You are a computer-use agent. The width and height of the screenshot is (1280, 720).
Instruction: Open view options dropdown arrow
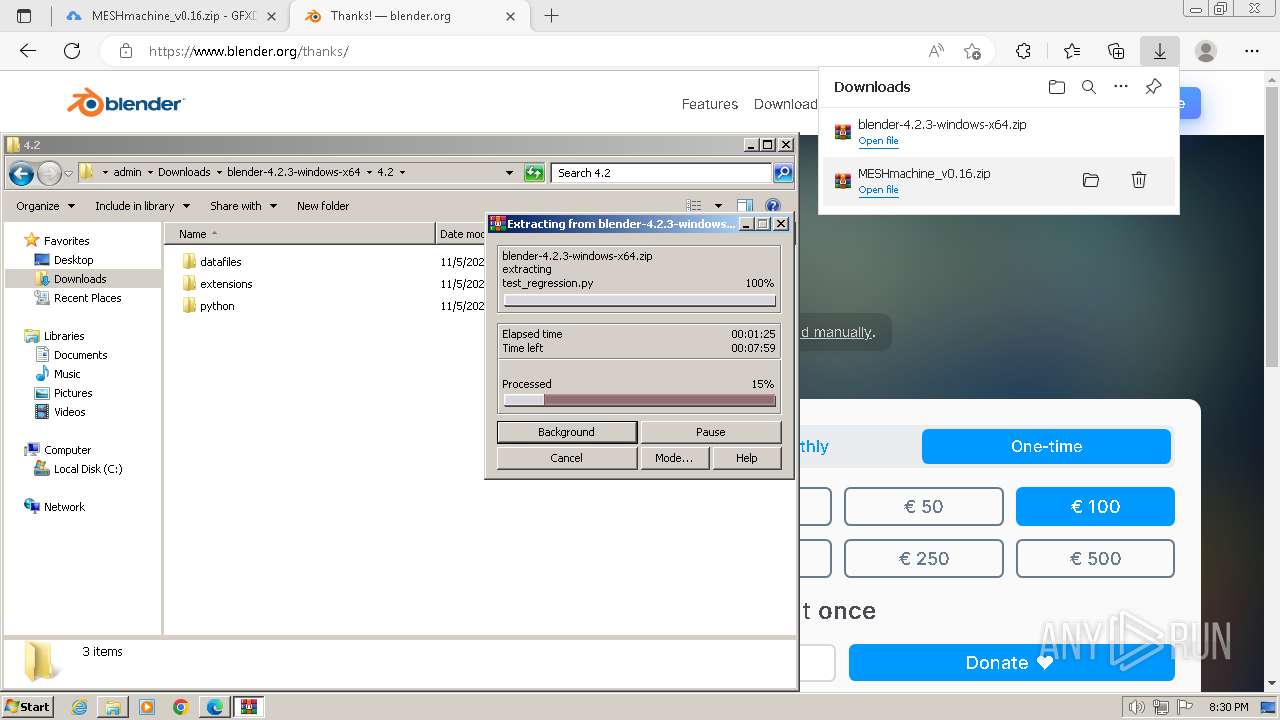(x=718, y=206)
